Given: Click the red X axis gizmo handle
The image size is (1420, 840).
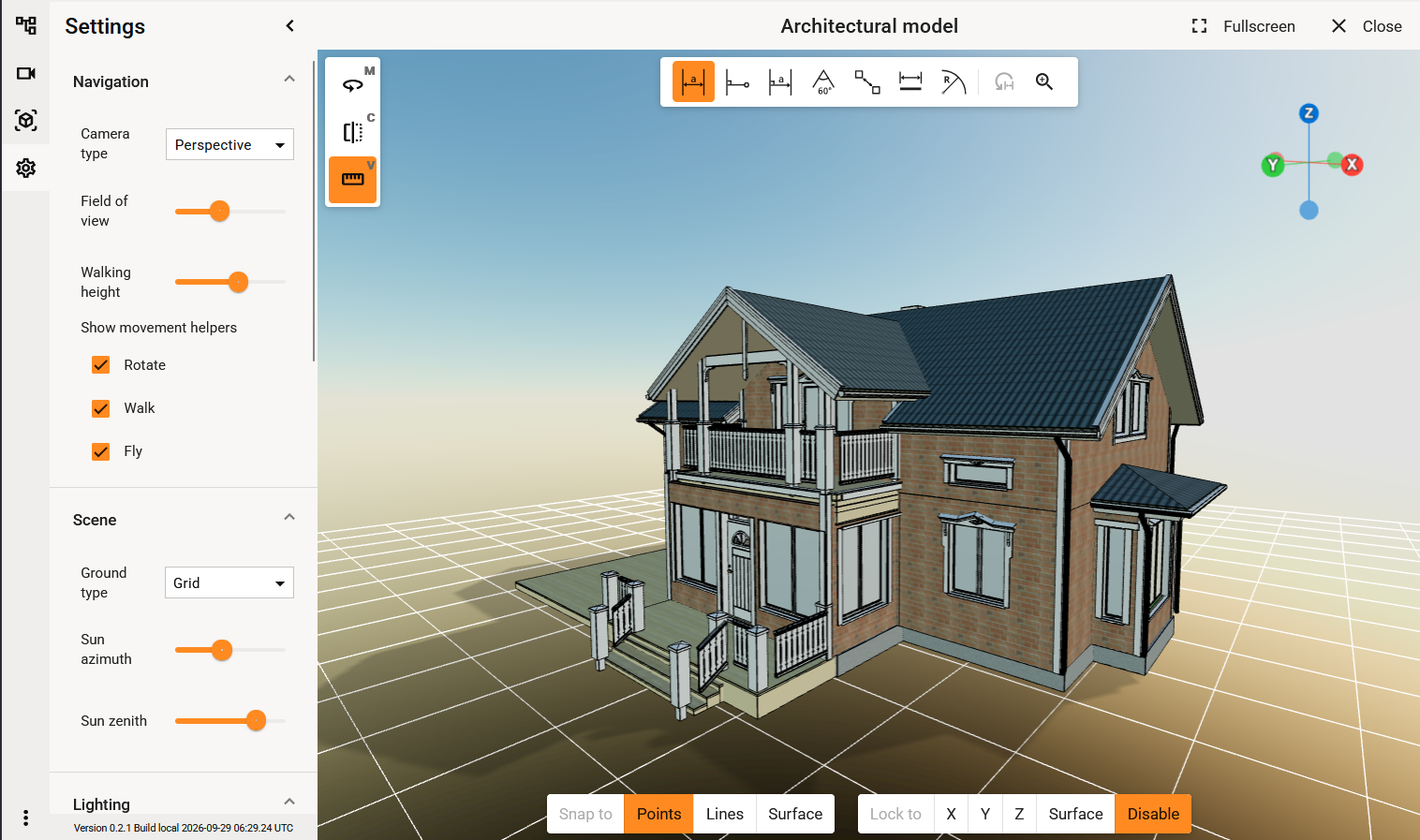Looking at the screenshot, I should (x=1352, y=165).
